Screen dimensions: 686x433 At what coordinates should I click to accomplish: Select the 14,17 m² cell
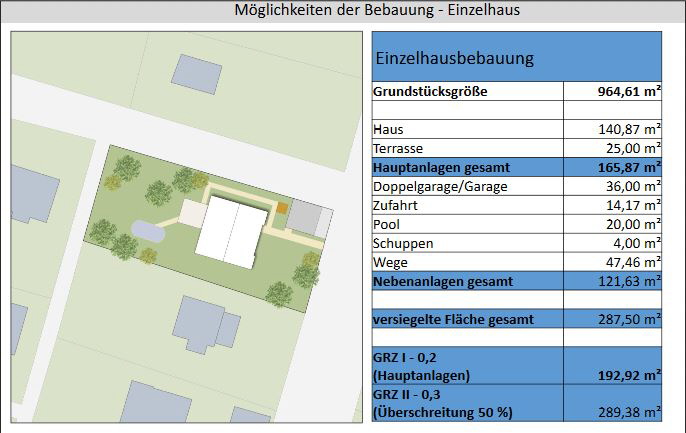(x=612, y=205)
